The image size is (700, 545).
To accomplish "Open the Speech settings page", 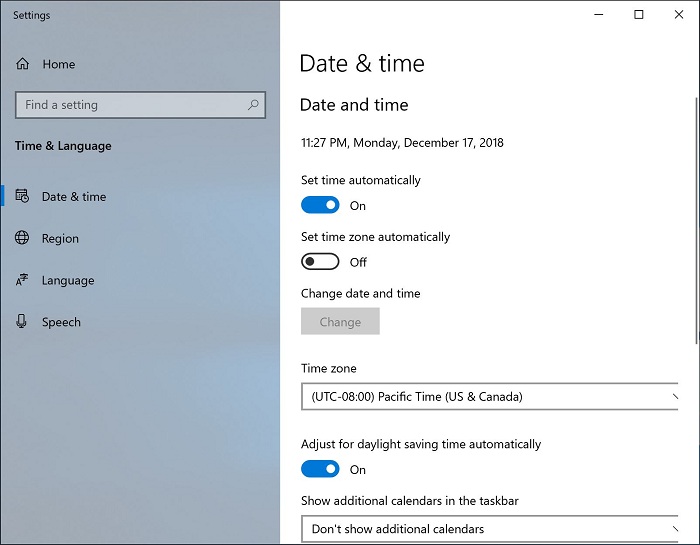I will point(61,322).
